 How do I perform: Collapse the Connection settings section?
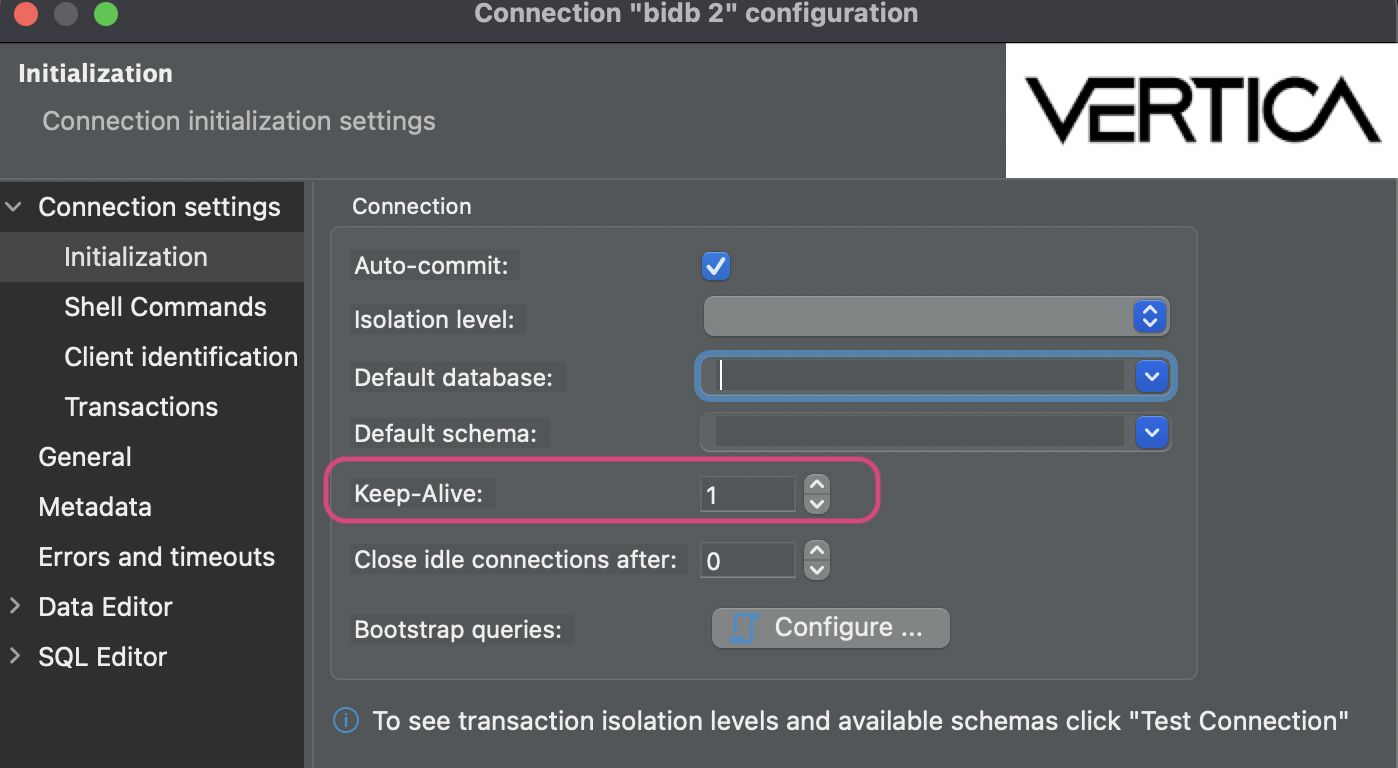pyautogui.click(x=14, y=206)
